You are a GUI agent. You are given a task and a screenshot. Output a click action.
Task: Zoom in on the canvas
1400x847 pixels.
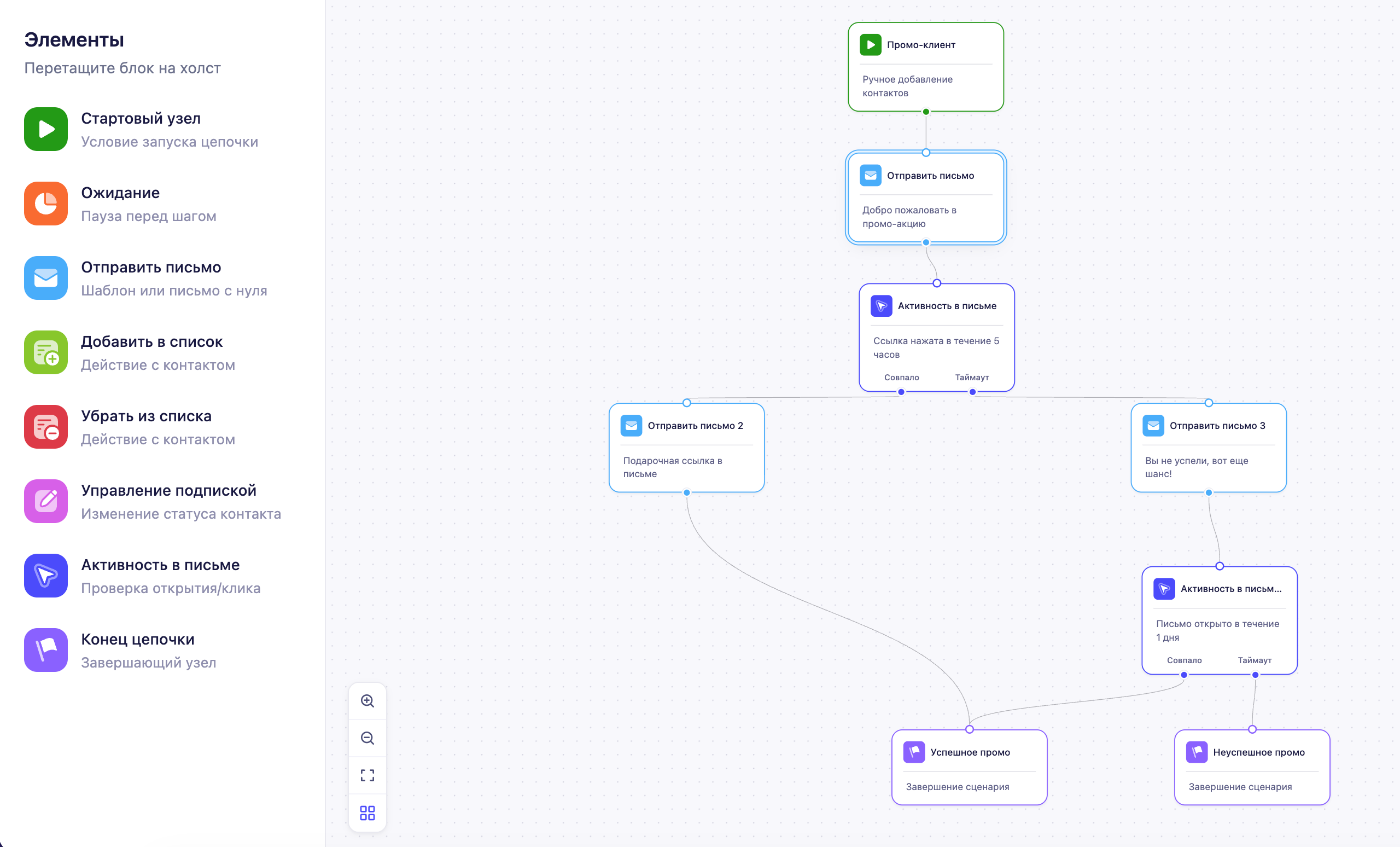367,701
